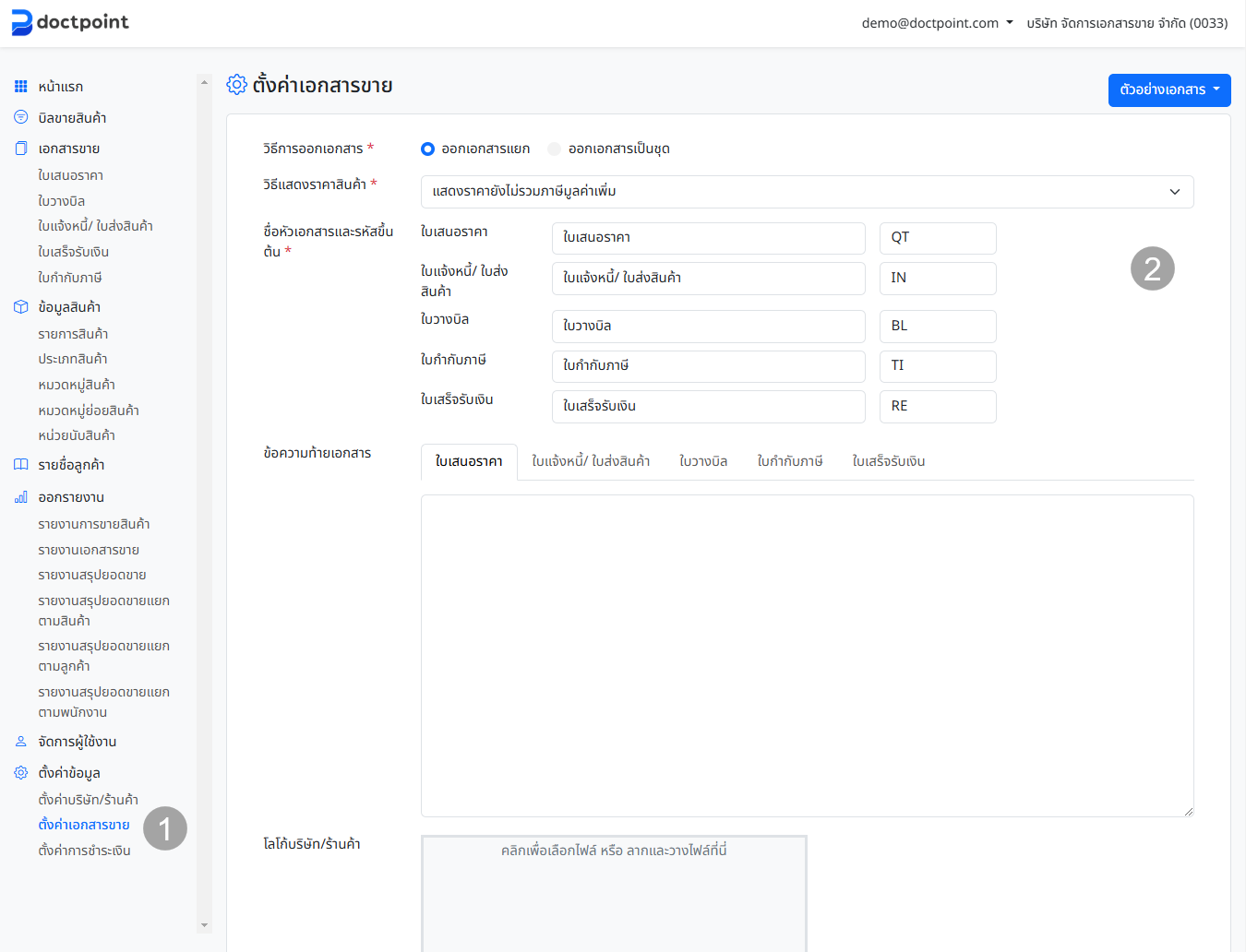Expand the ตัวอย่างเอกสาร dropdown button

tap(1168, 90)
